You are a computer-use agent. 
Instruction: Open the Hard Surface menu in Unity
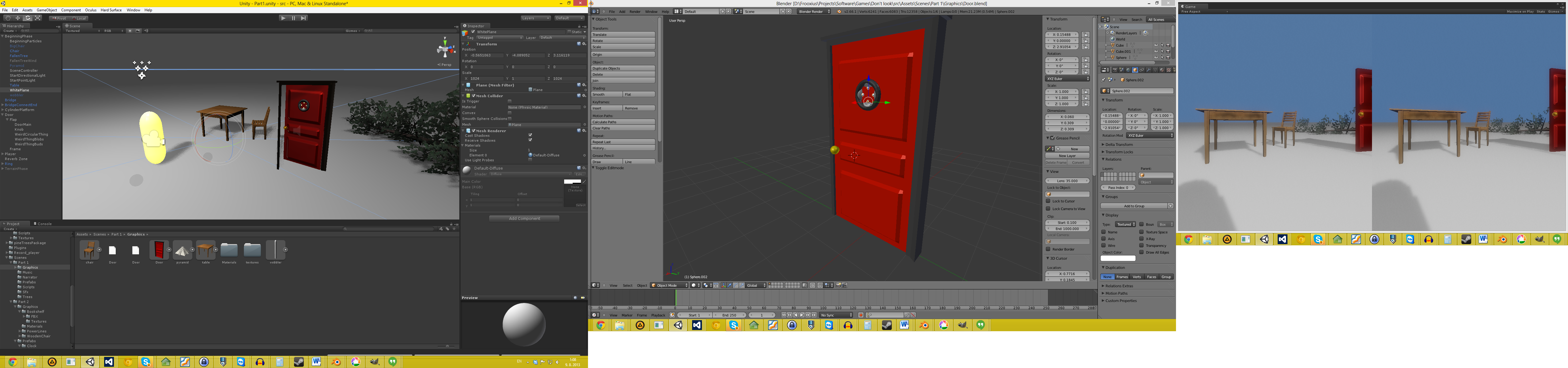111,10
